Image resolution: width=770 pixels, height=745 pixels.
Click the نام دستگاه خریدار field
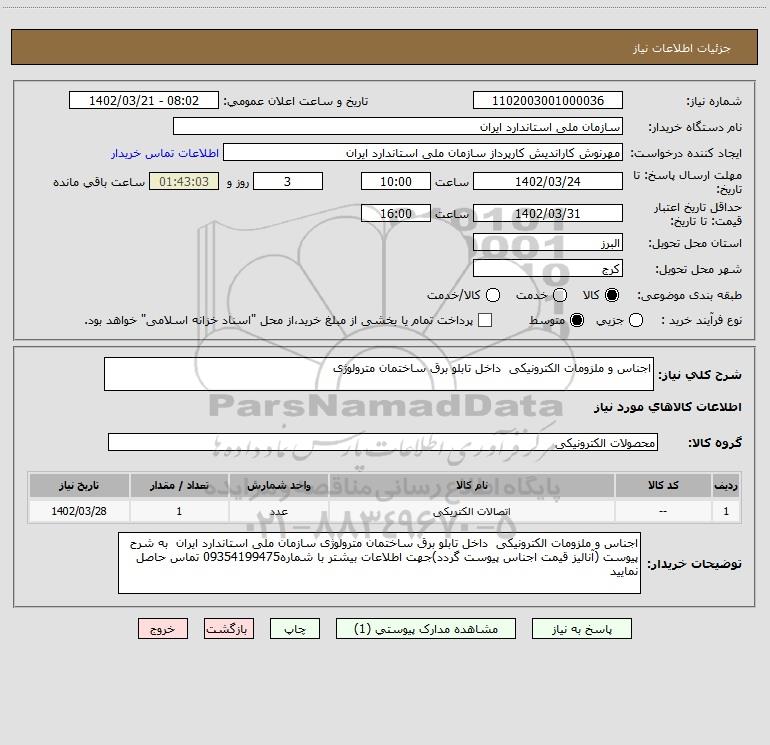398,126
